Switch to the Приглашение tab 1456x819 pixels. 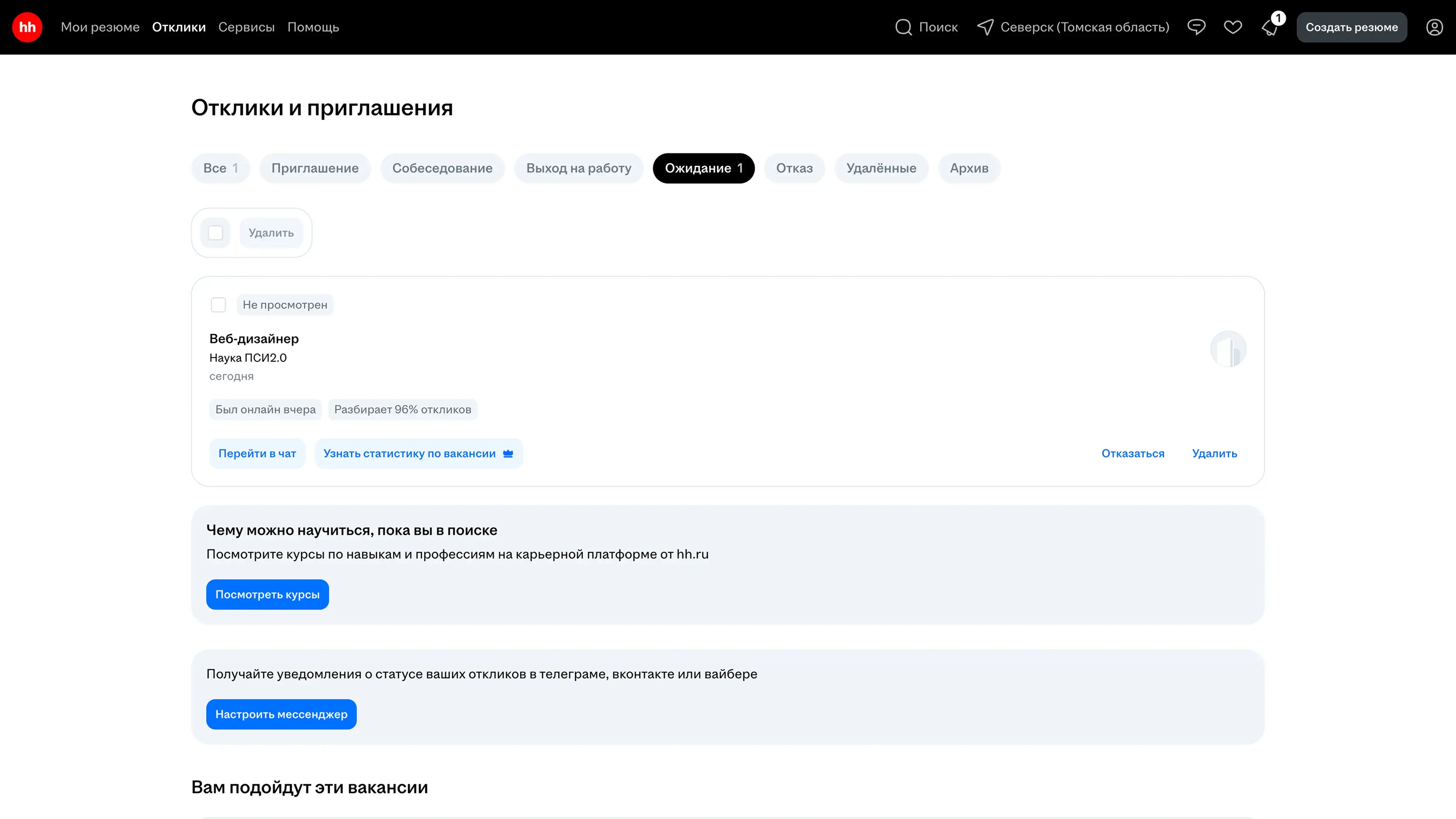tap(315, 168)
